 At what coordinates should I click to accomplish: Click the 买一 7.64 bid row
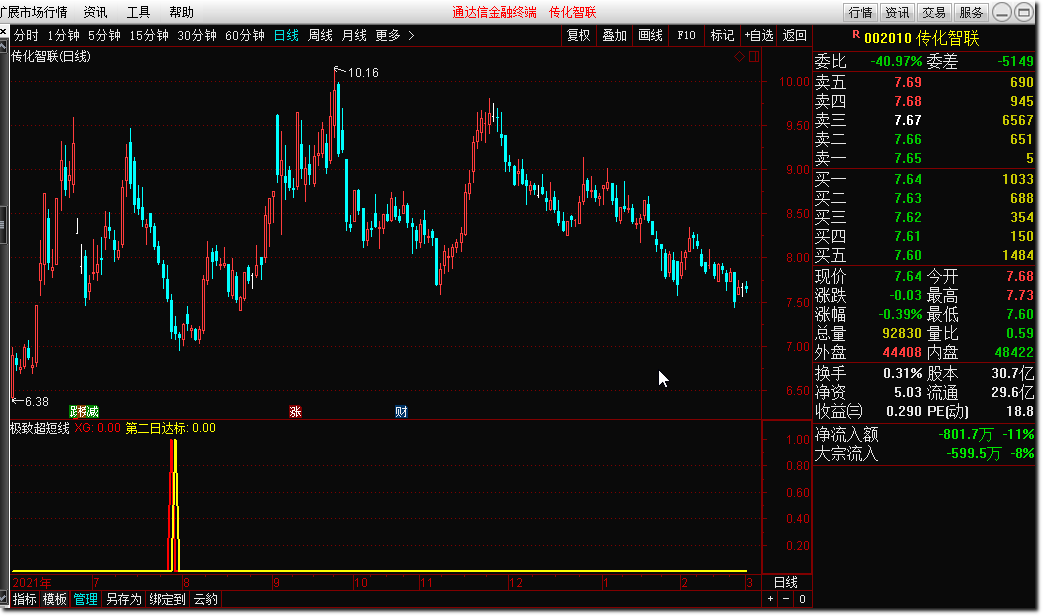(924, 179)
